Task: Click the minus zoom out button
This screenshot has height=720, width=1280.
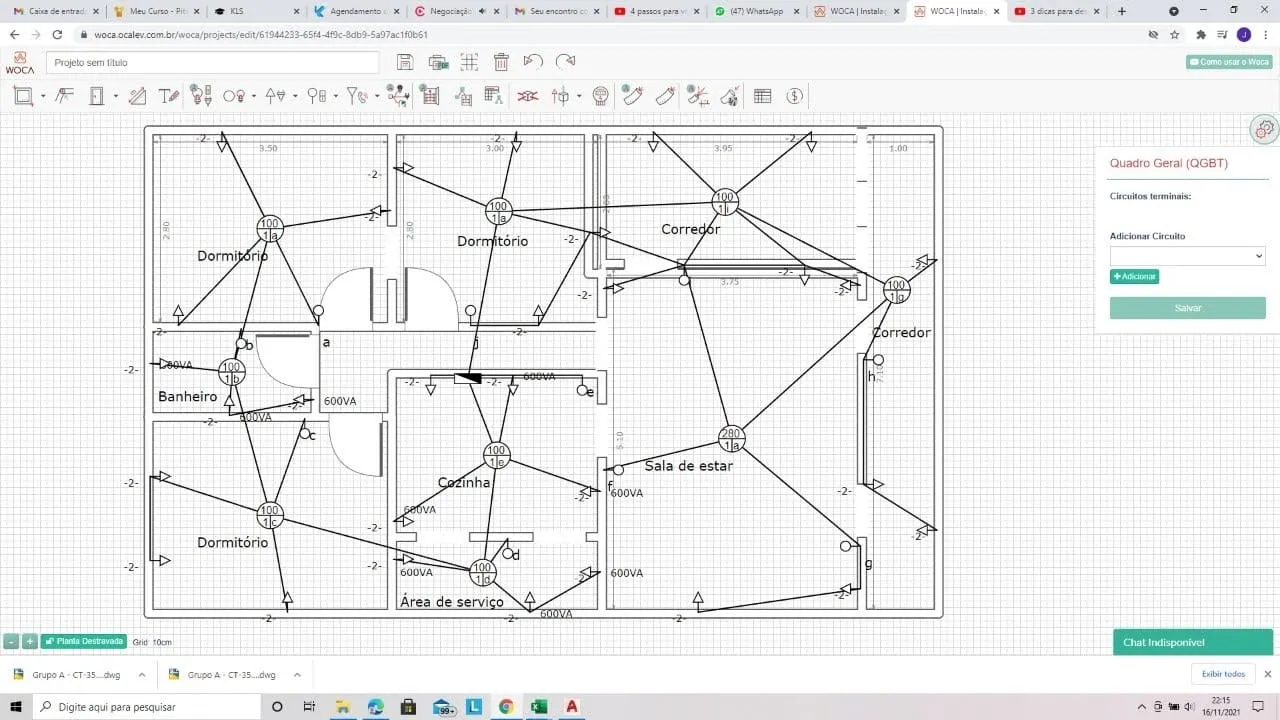Action: pos(11,641)
